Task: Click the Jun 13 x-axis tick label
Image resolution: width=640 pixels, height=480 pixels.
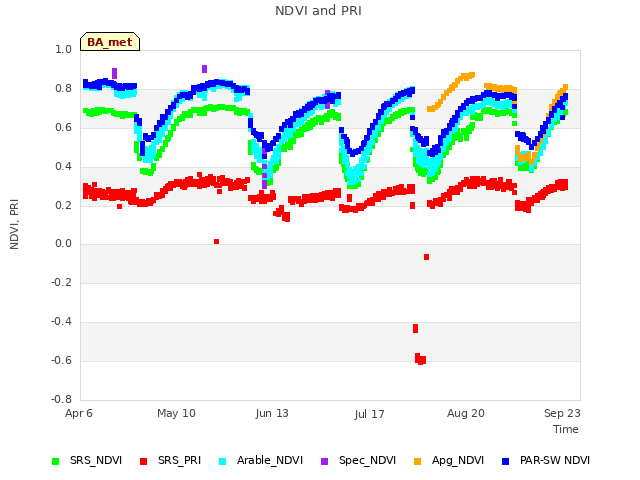Action: click(x=272, y=413)
